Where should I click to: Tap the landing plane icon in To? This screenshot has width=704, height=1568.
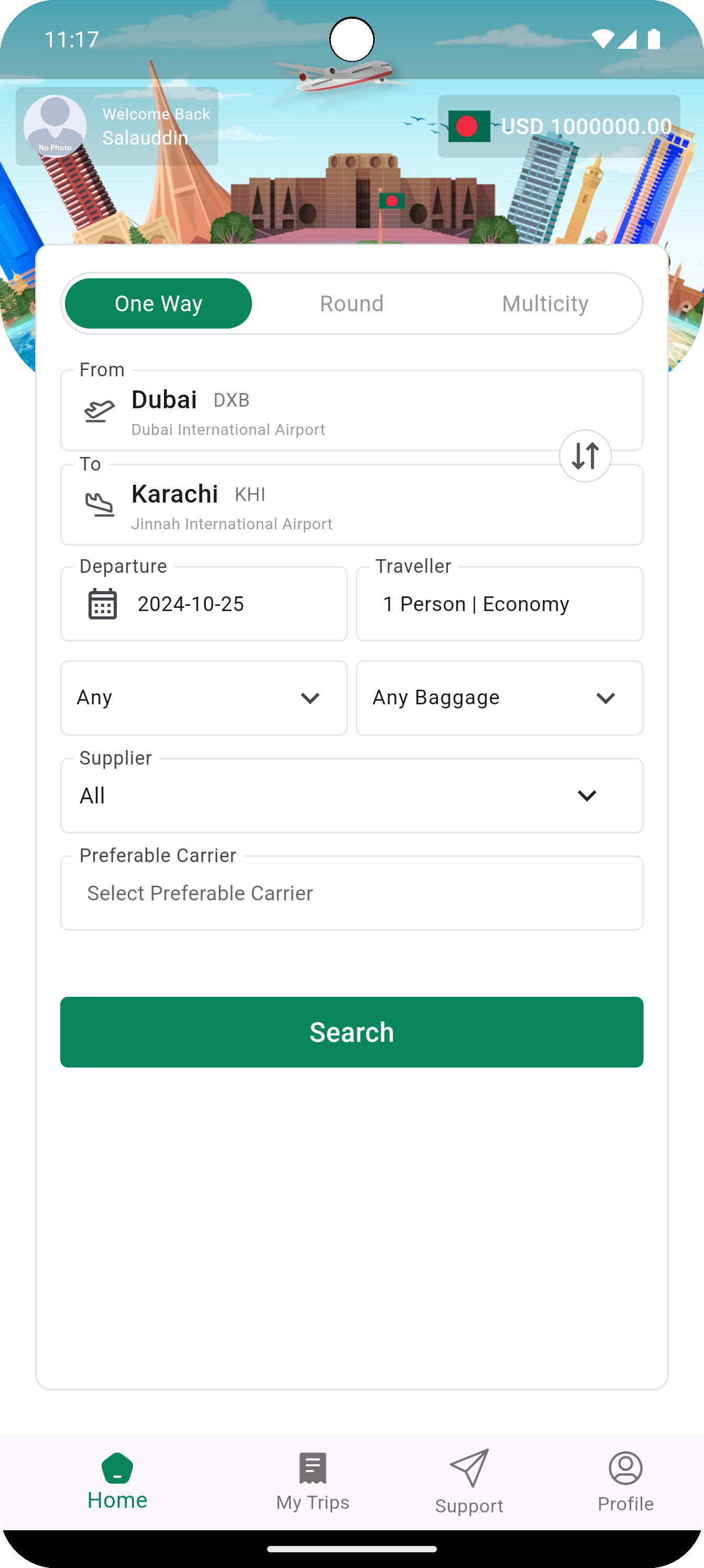(99, 505)
